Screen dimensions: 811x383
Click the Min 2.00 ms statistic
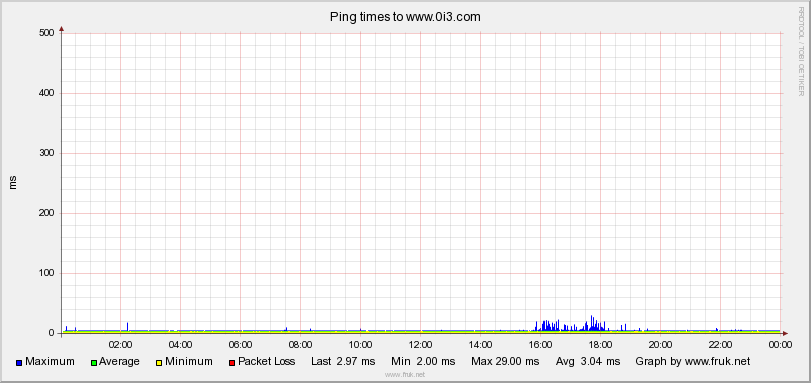[423, 361]
